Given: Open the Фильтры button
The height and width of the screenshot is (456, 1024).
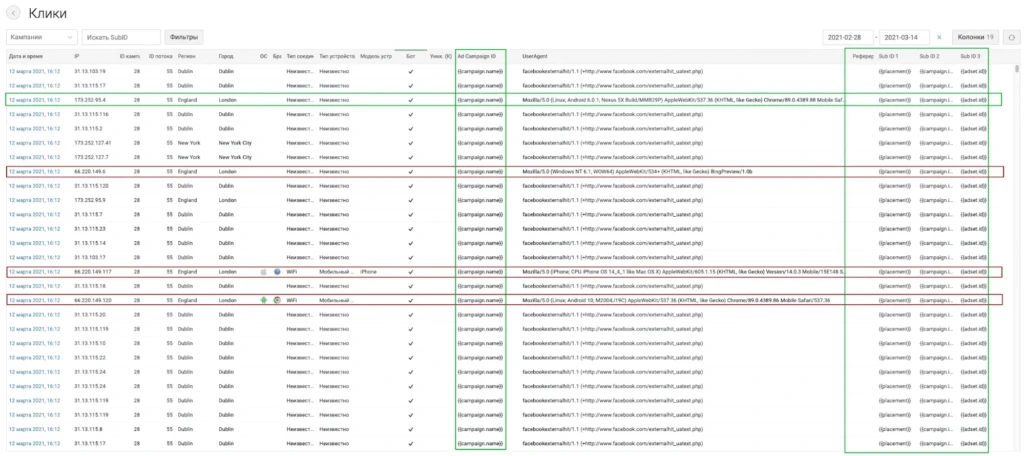Looking at the screenshot, I should pos(184,37).
